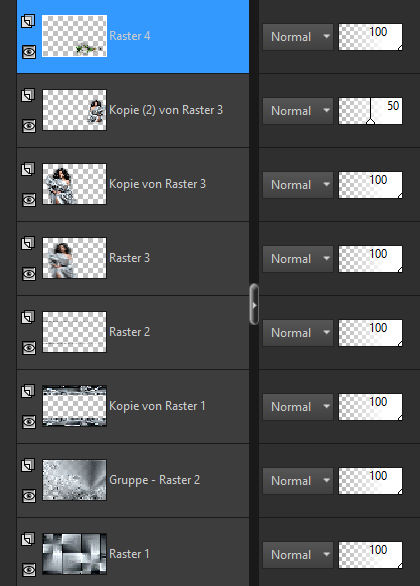Select the Kopie von Raster 3 layer label
420x586 pixels.
[157, 184]
